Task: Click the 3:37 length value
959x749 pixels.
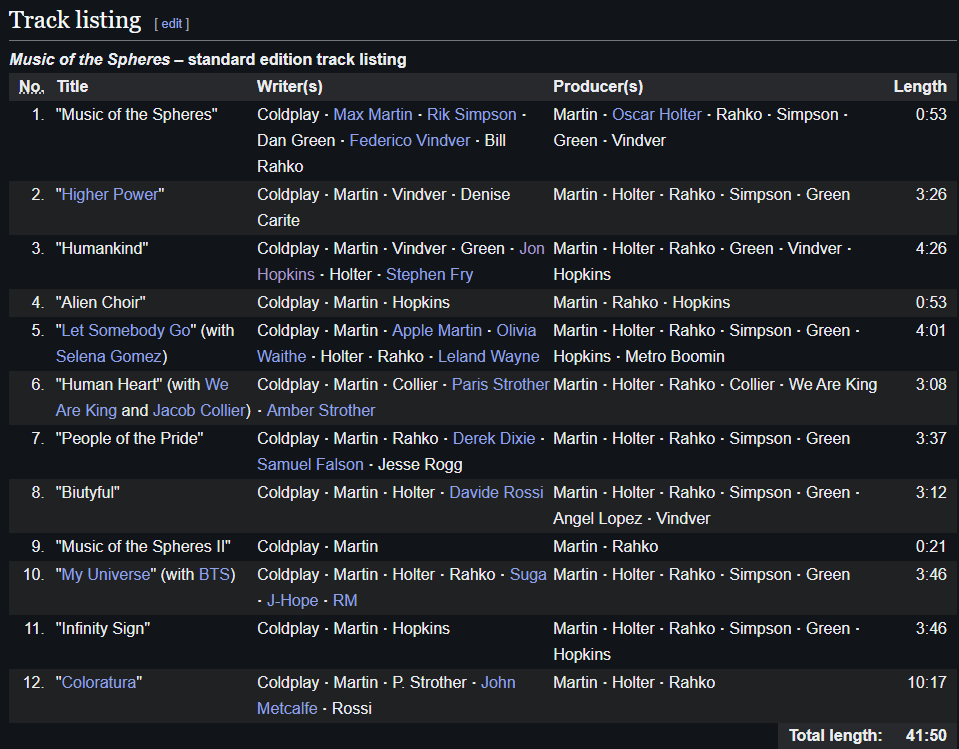Action: tap(931, 438)
